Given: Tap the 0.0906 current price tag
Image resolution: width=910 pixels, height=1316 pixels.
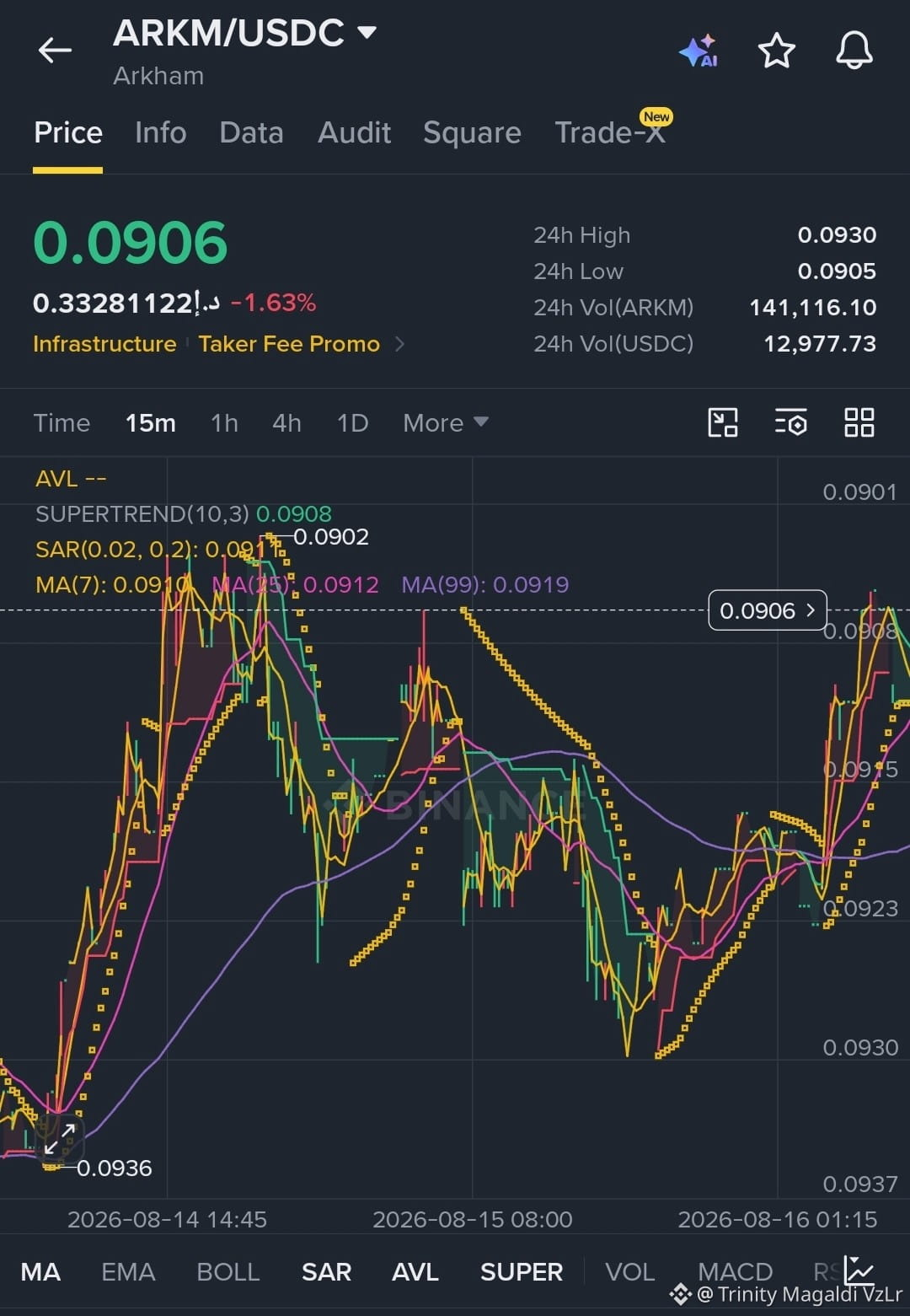Looking at the screenshot, I should click(768, 610).
